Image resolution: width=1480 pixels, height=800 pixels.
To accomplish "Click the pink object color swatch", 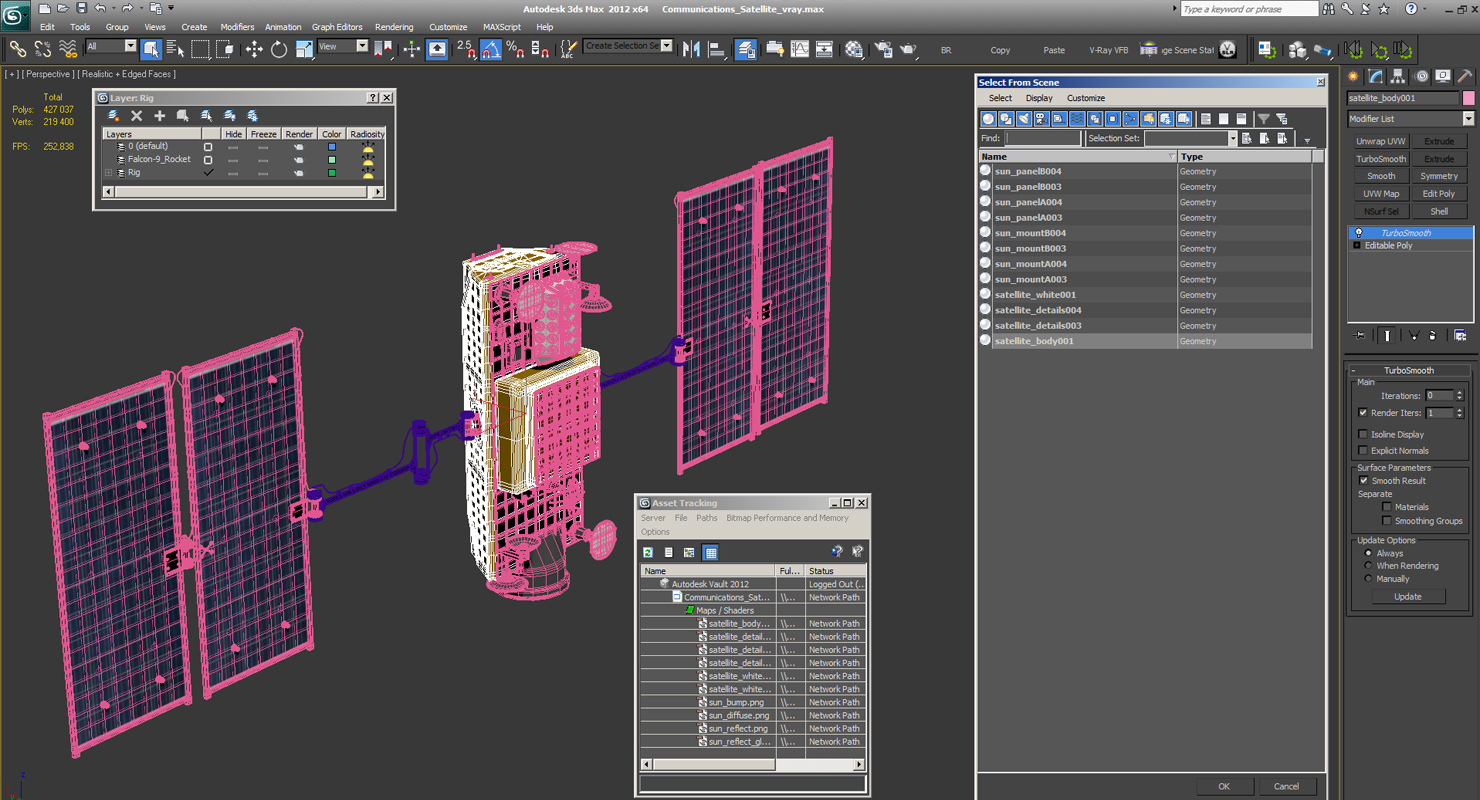I will point(1468,98).
